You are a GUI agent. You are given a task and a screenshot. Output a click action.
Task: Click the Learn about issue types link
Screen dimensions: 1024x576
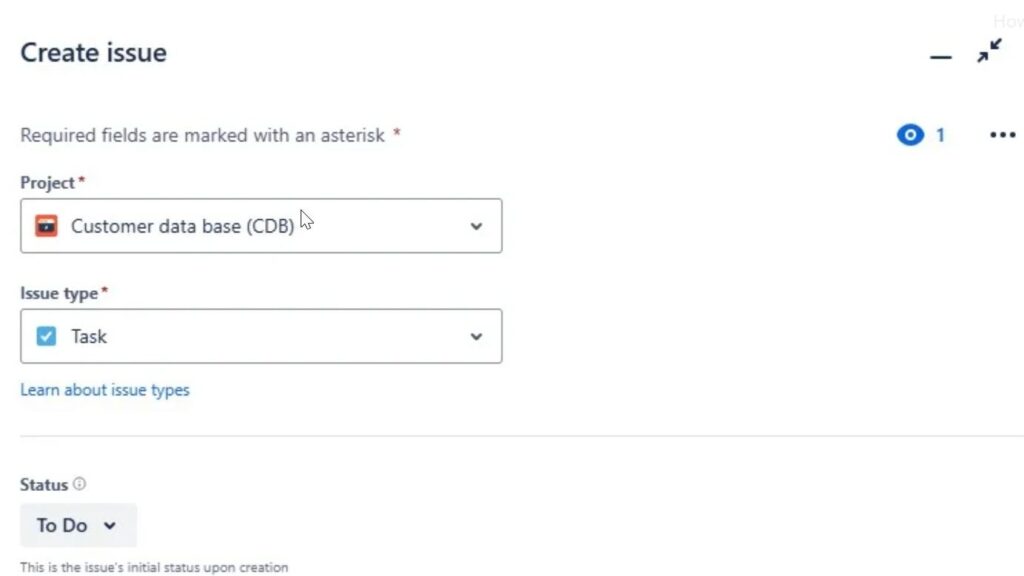[x=104, y=390]
